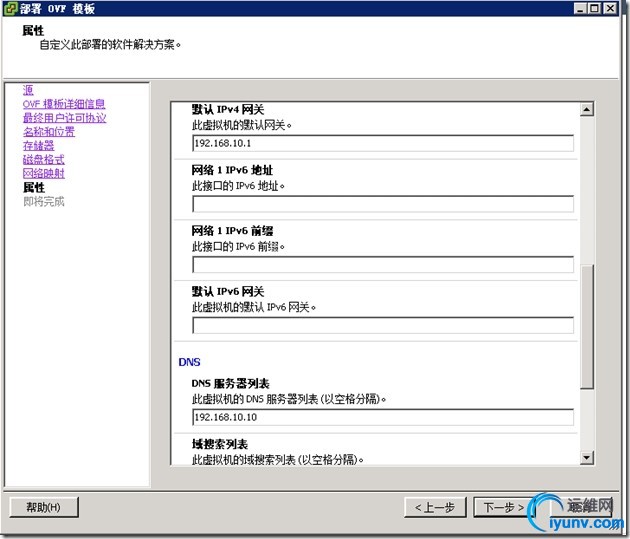Focus the 网络 1 IPv6 前缀 input field

[x=383, y=265]
